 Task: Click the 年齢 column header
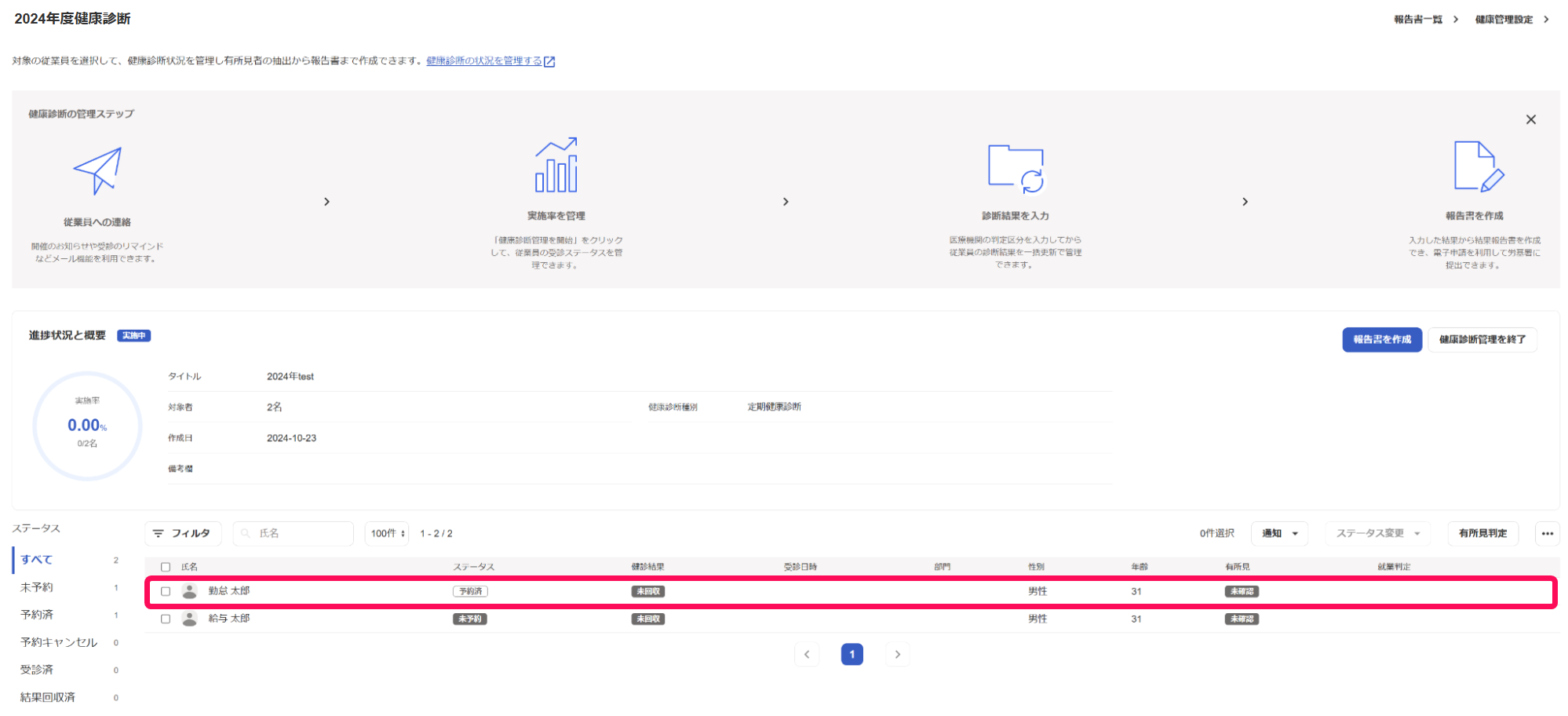1140,567
